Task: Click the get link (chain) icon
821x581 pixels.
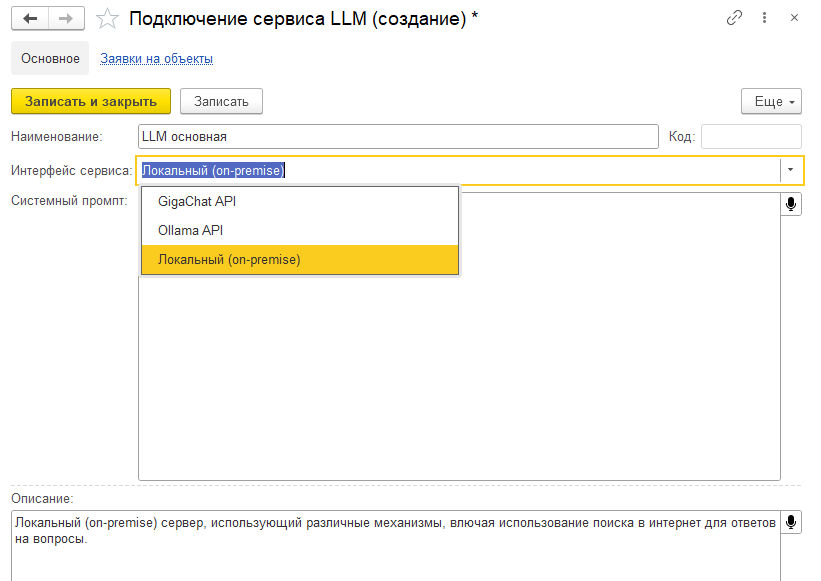Action: [735, 17]
